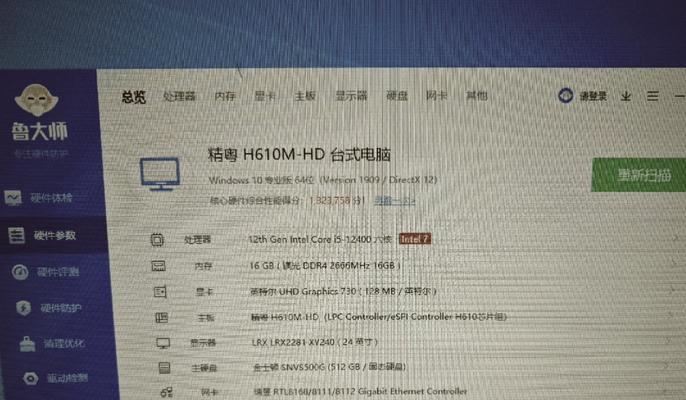The width and height of the screenshot is (686, 400).
Task: Click the main hard disk icon
Action: coord(164,368)
